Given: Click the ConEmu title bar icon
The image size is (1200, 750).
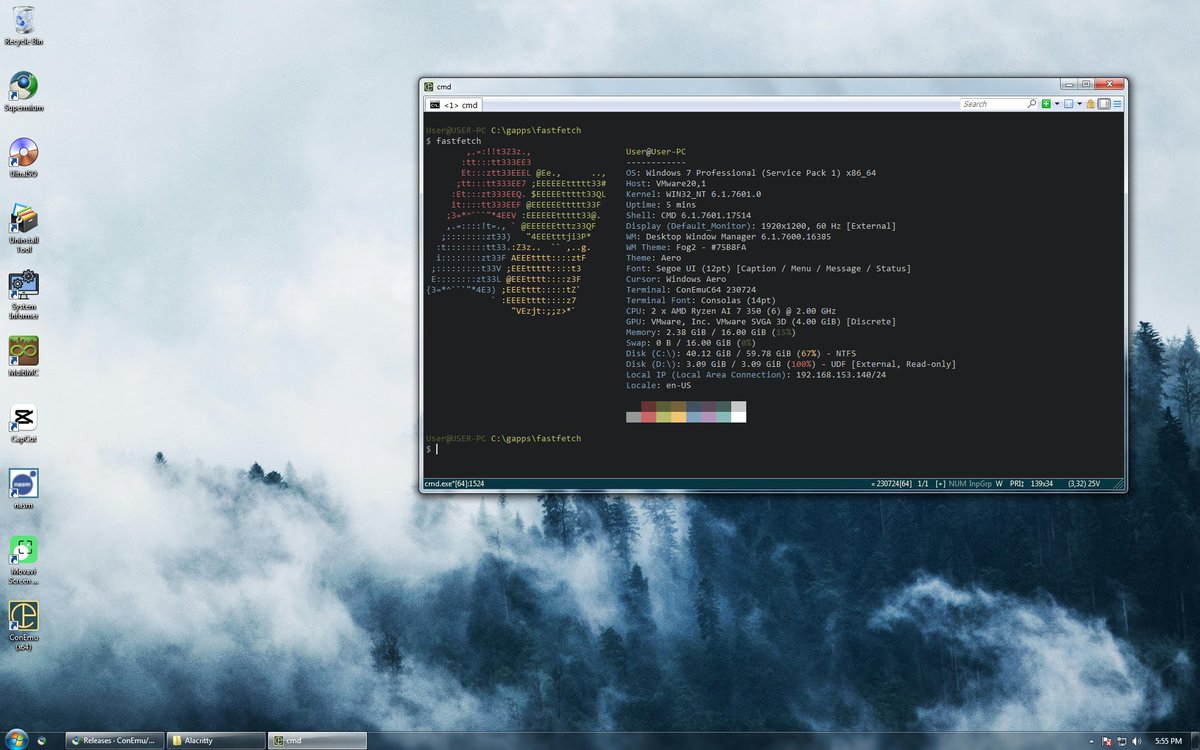Looking at the screenshot, I should pyautogui.click(x=429, y=86).
